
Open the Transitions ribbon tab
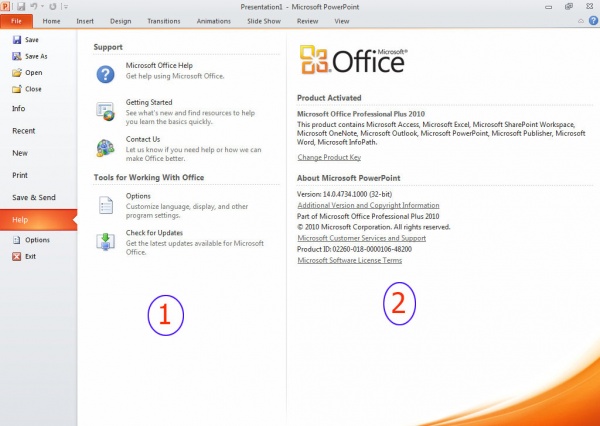click(x=164, y=21)
